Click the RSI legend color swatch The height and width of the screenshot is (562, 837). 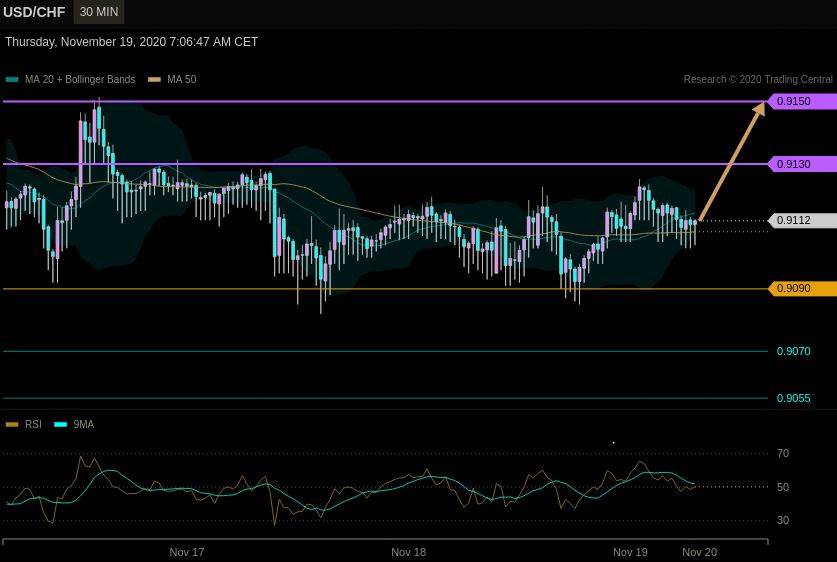pyautogui.click(x=12, y=425)
